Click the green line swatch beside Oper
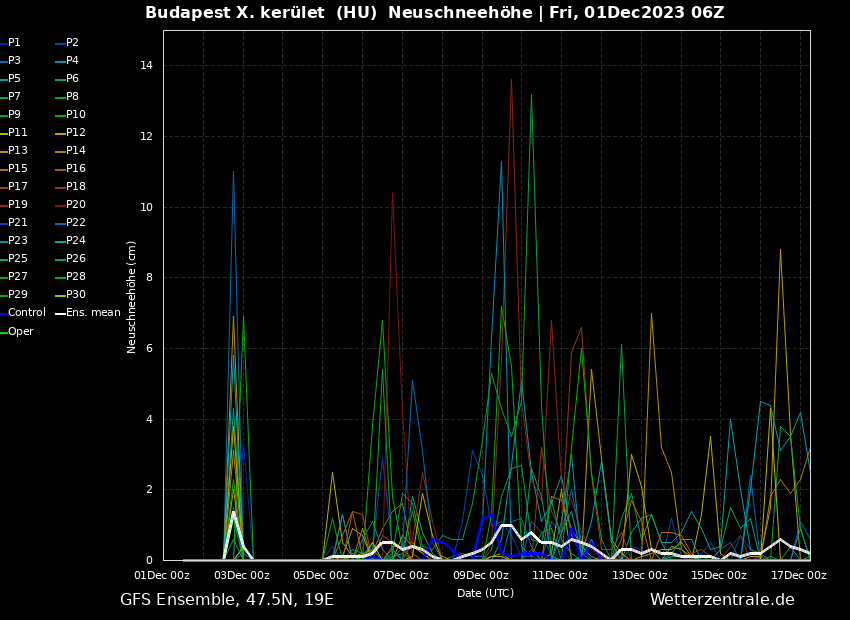The image size is (850, 620). coord(3,332)
